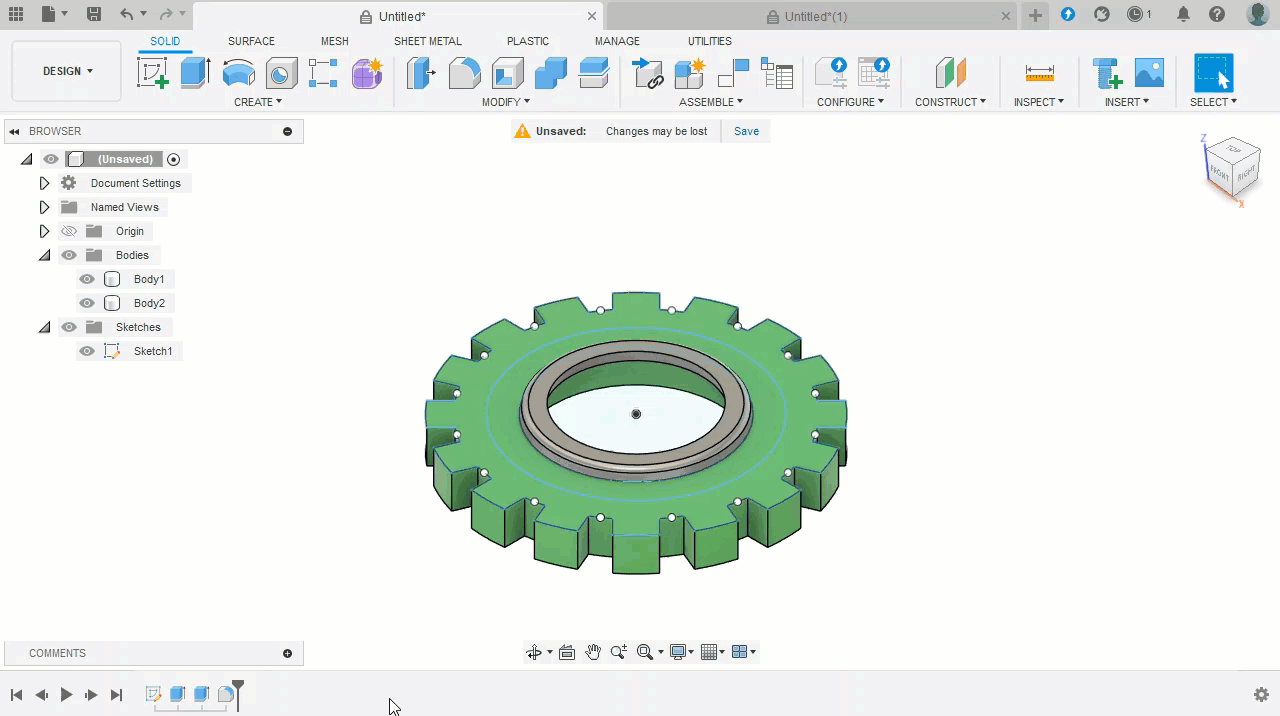Open the MODIFY menu dropdown
This screenshot has width=1280, height=716.
506,102
